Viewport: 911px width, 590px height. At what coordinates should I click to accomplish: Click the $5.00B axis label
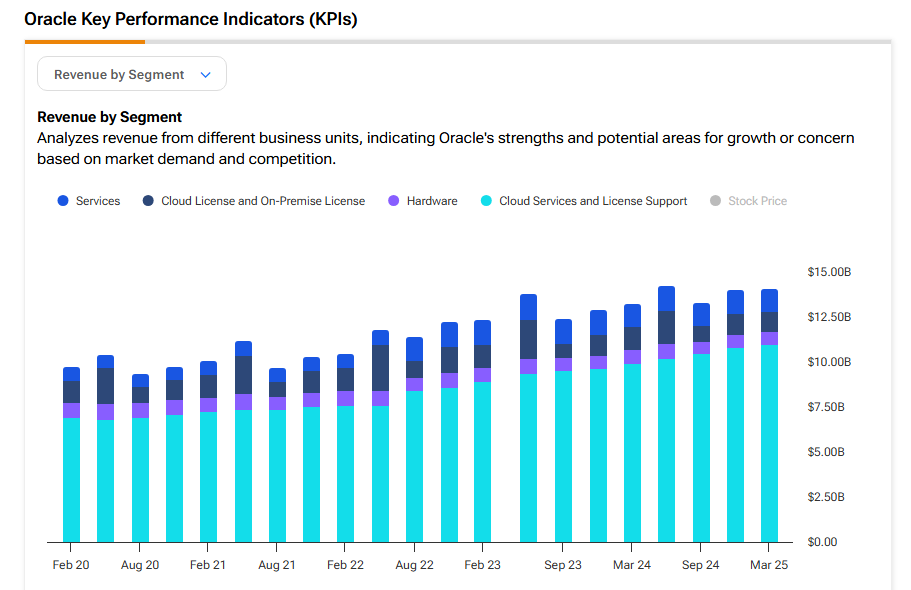(x=826, y=452)
